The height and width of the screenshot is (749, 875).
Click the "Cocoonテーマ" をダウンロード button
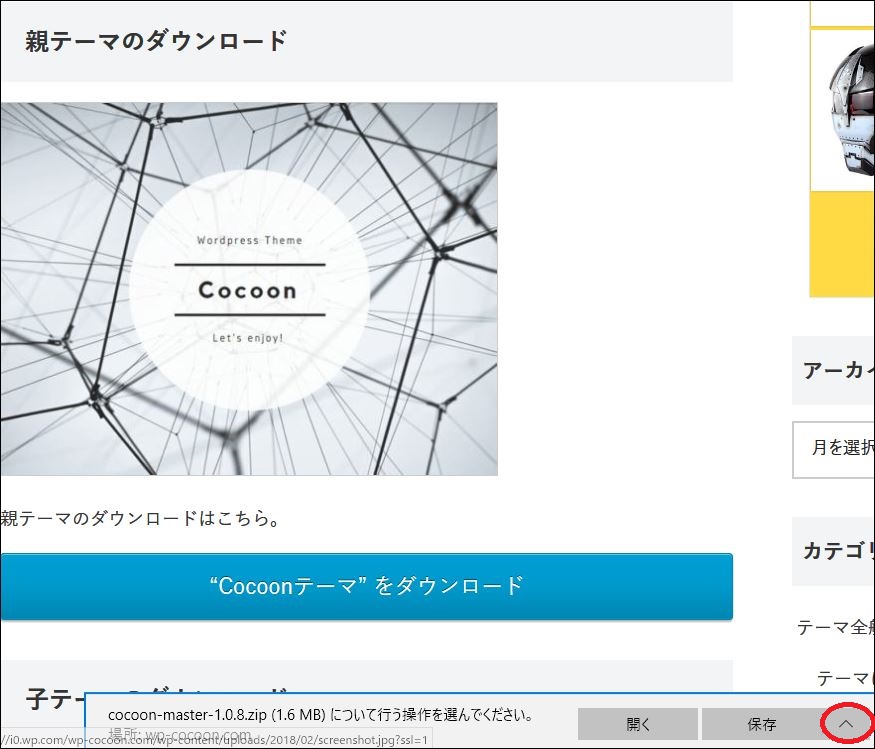[366, 586]
